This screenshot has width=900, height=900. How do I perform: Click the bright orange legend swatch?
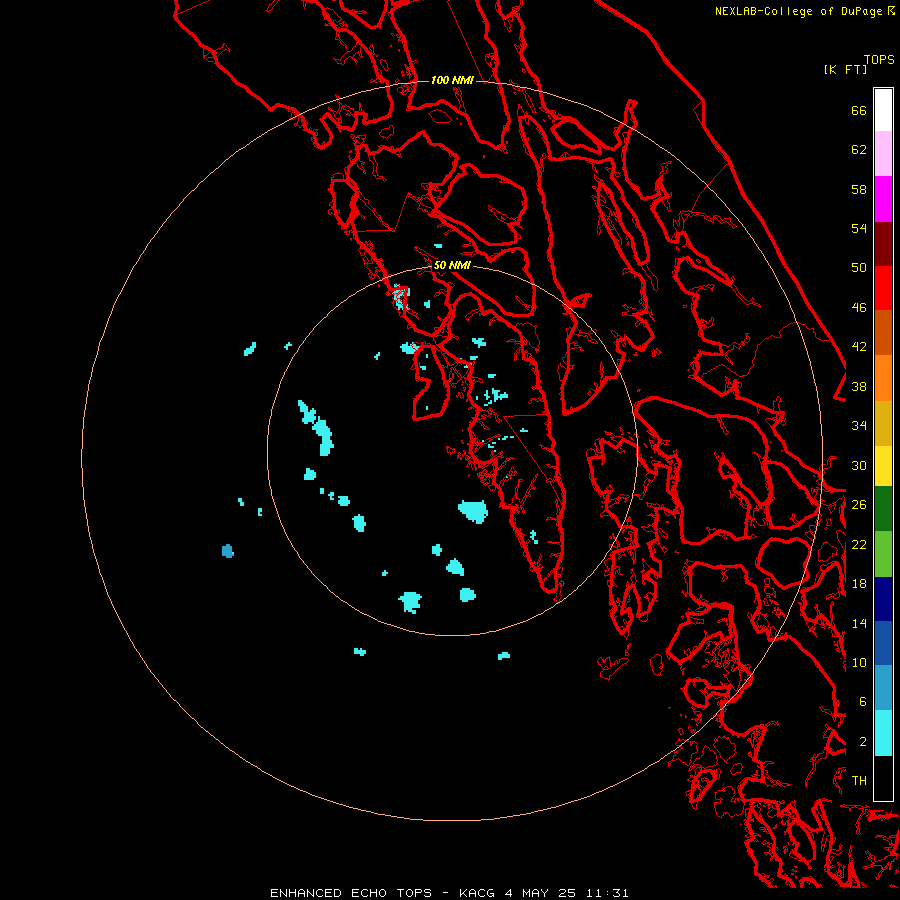pyautogui.click(x=883, y=377)
